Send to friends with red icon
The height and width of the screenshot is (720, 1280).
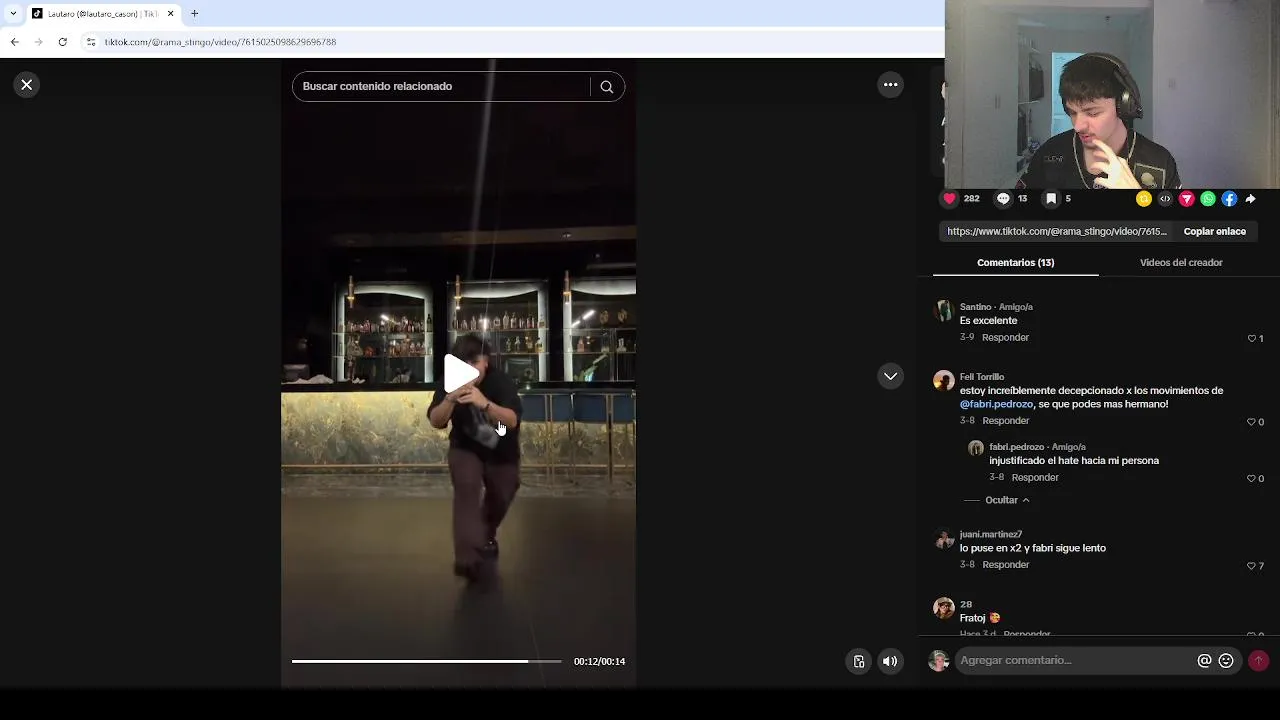point(1187,199)
